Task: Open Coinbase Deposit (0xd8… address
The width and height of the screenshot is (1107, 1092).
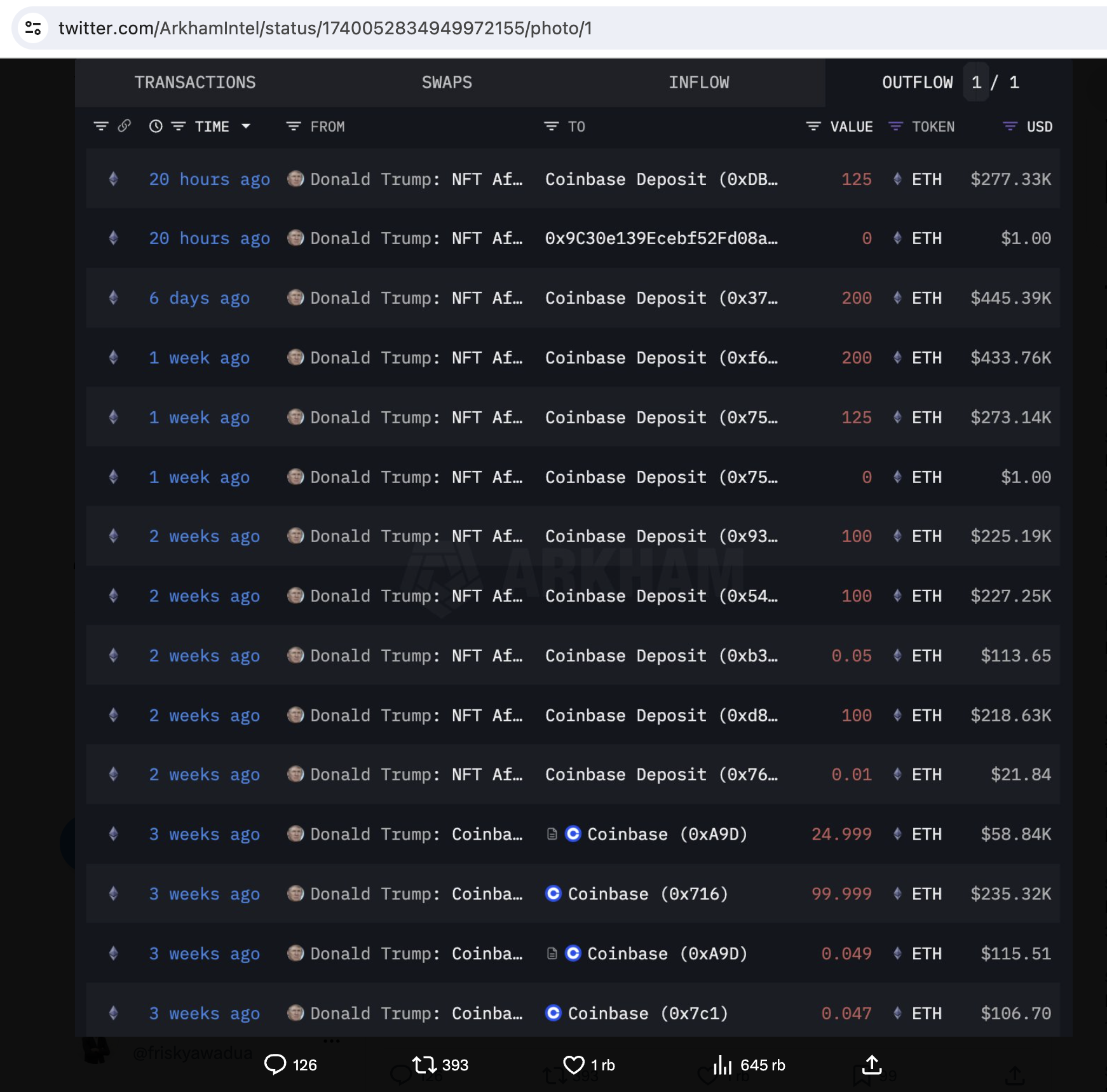Action: (x=662, y=716)
